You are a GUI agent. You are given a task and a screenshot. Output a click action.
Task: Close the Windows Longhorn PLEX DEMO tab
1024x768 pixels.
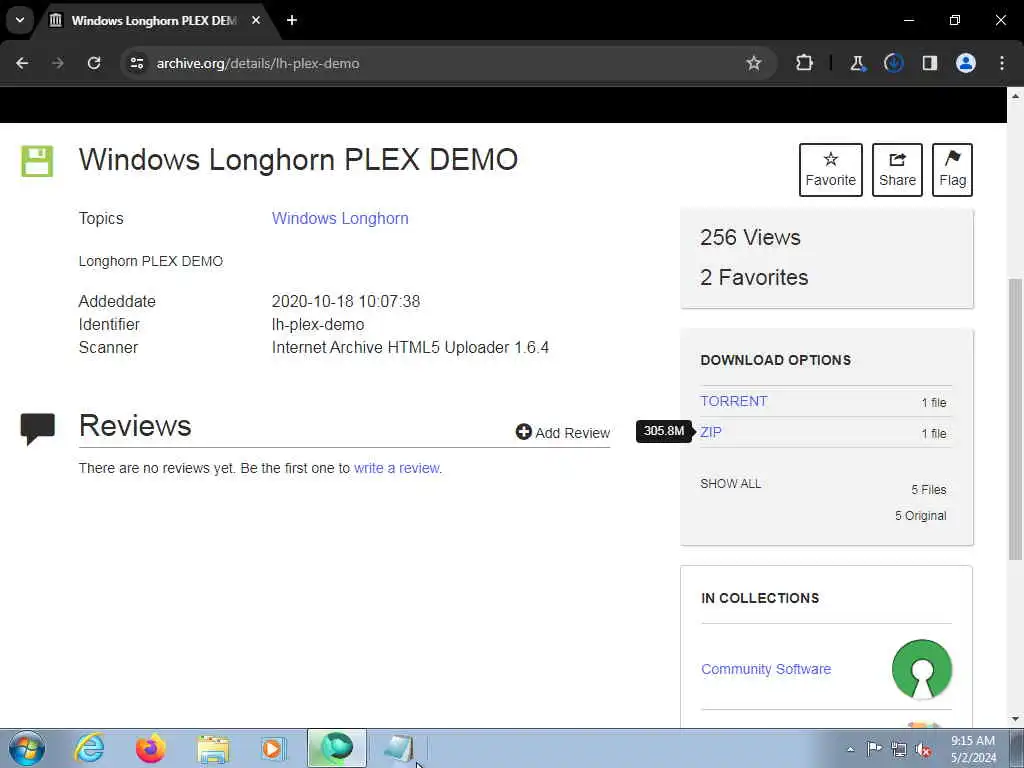pyautogui.click(x=256, y=20)
